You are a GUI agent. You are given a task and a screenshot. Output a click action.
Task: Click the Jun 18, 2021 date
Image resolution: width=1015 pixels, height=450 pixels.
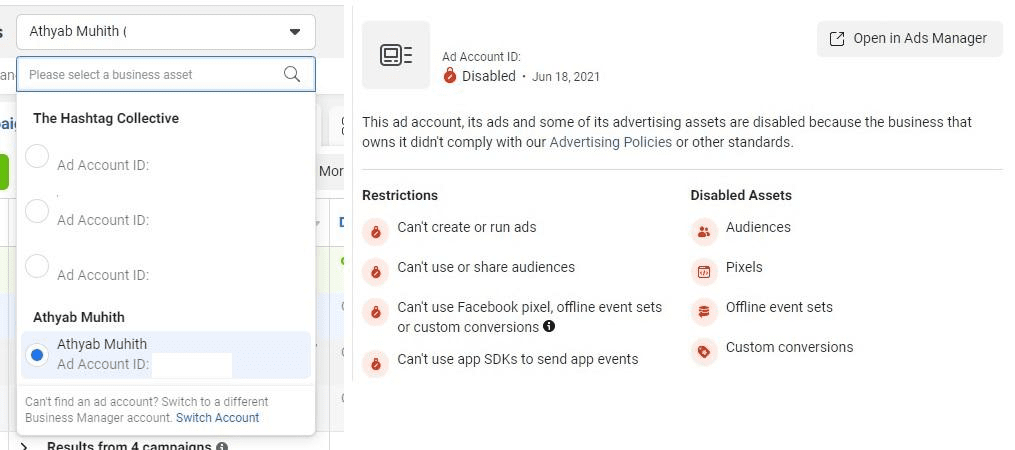click(566, 77)
